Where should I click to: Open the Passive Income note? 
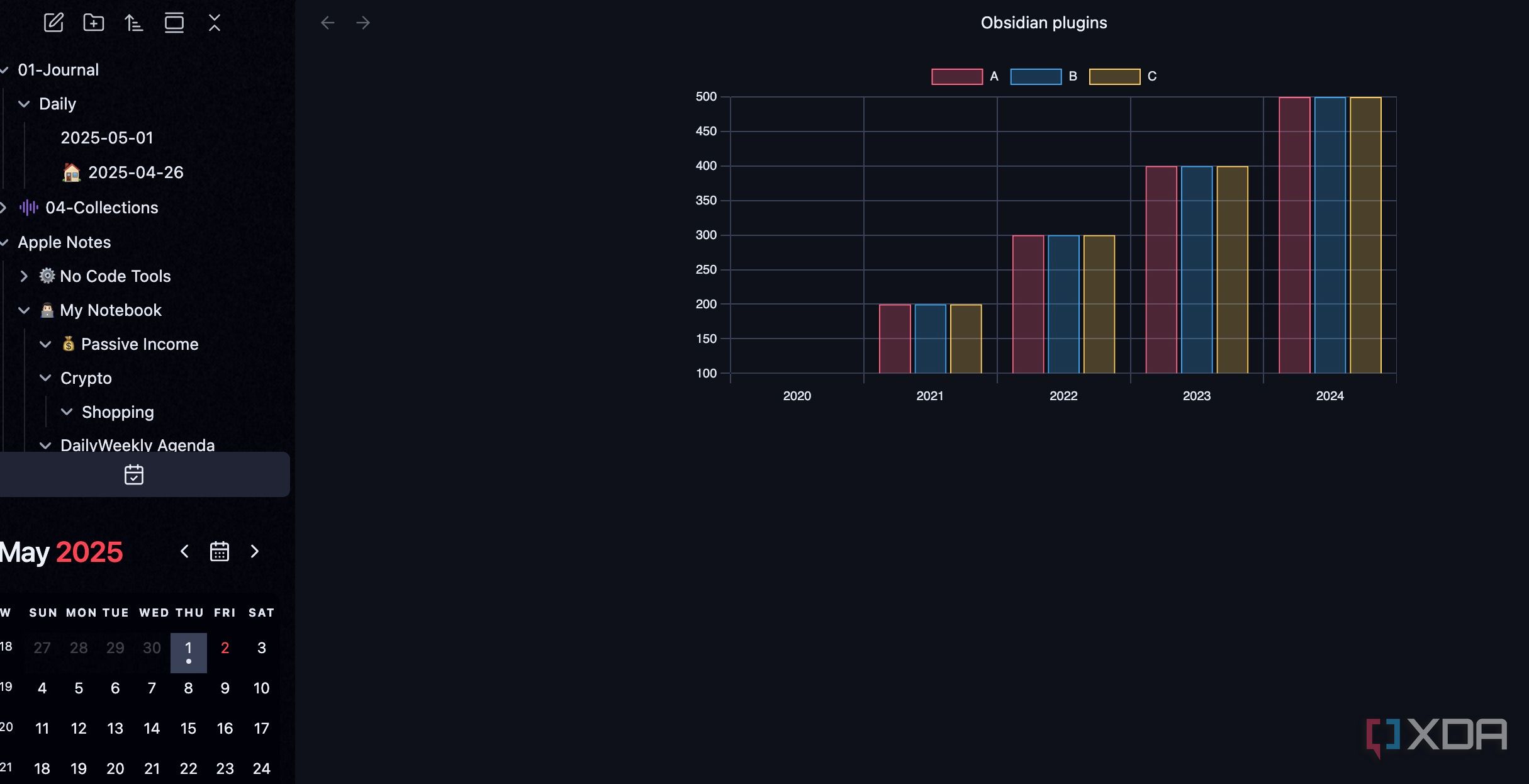pos(140,344)
